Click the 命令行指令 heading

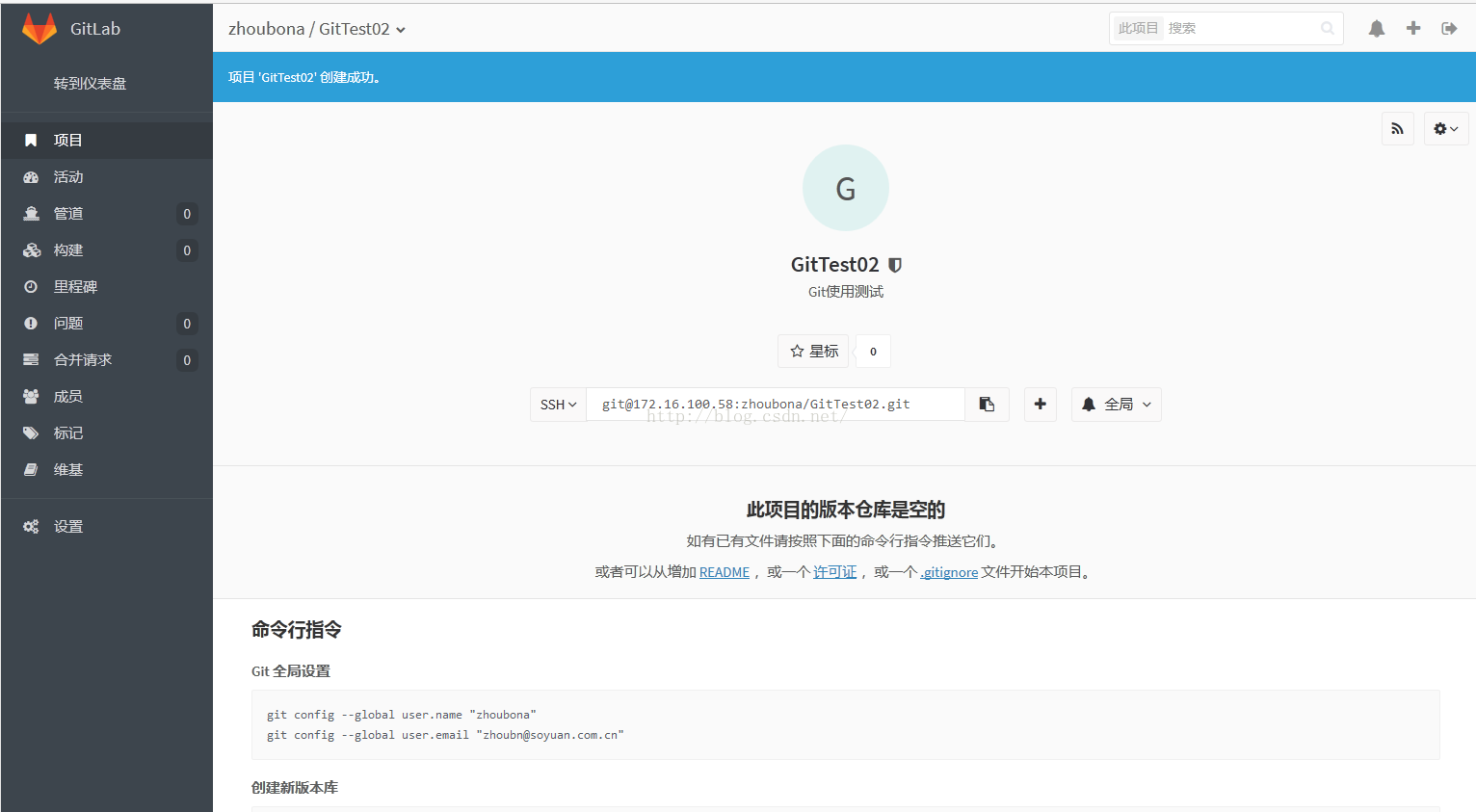point(297,630)
